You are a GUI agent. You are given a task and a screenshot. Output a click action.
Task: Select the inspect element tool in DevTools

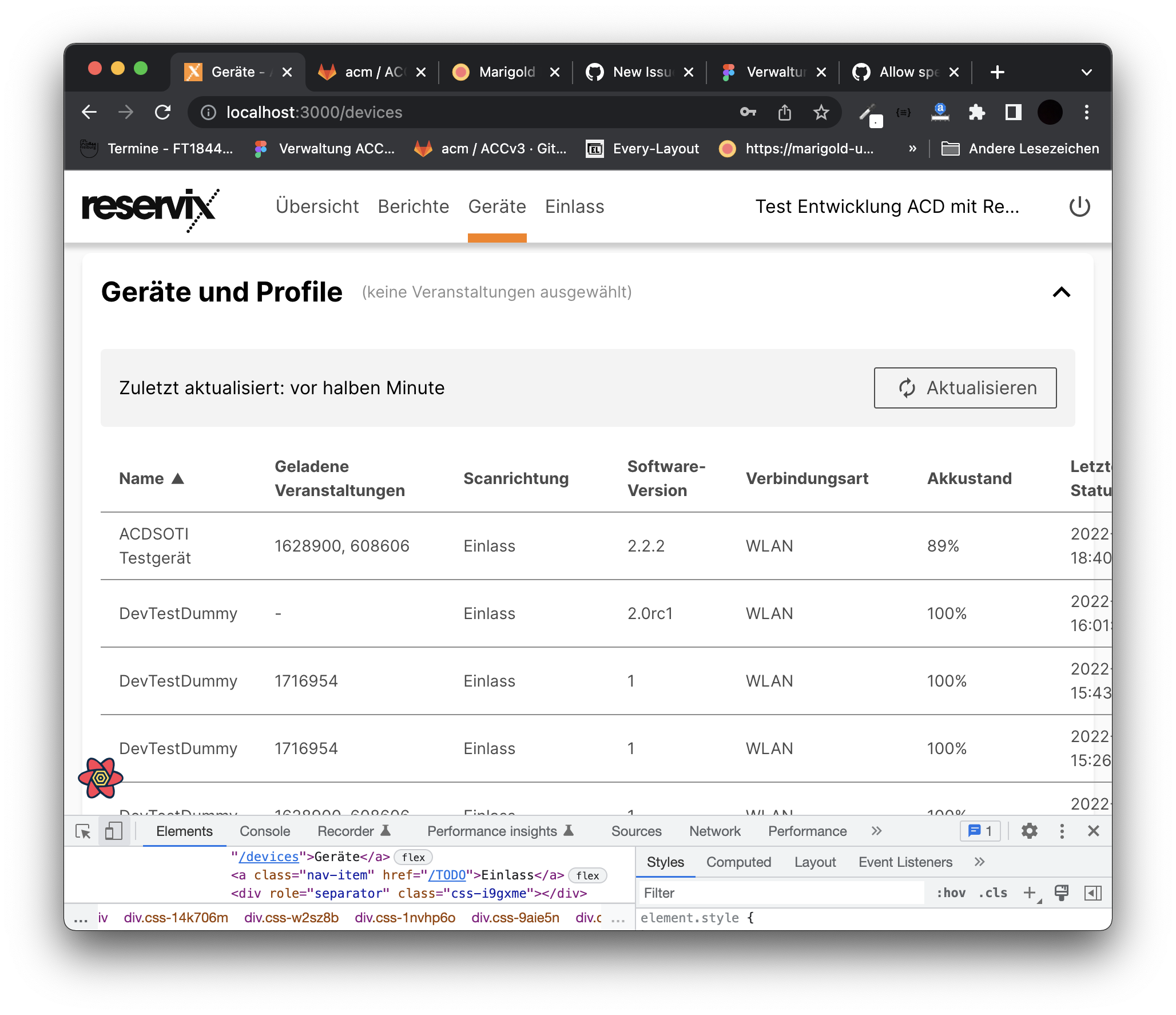[x=83, y=831]
